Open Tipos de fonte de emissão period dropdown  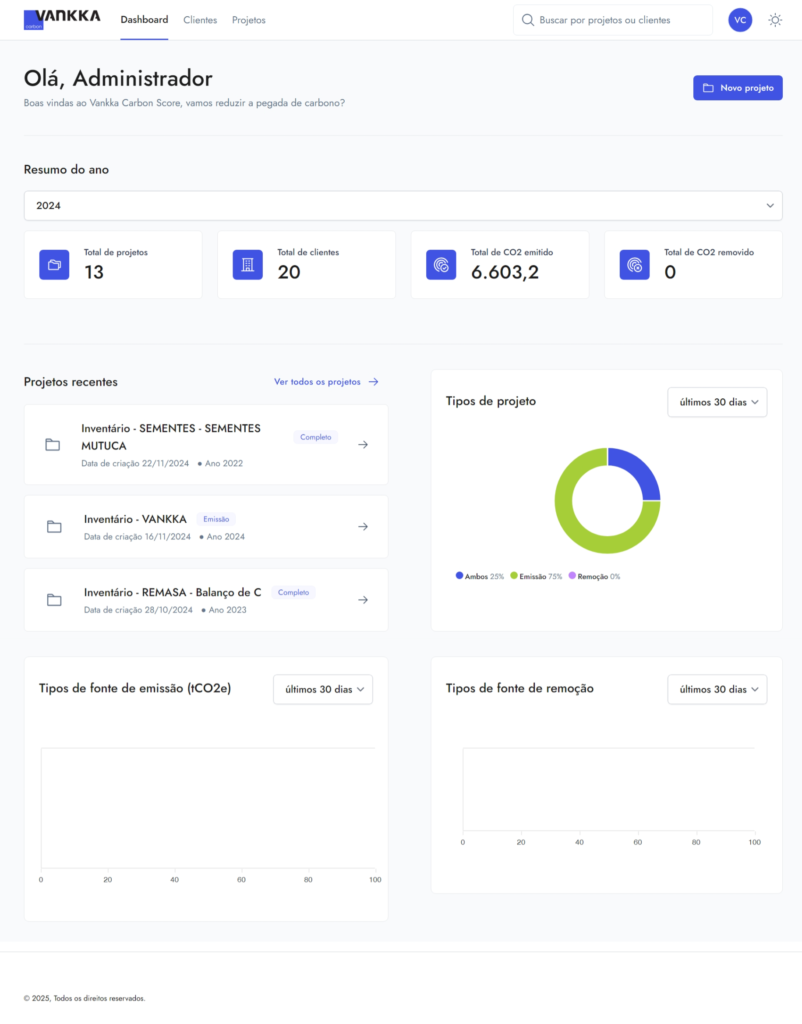point(322,689)
